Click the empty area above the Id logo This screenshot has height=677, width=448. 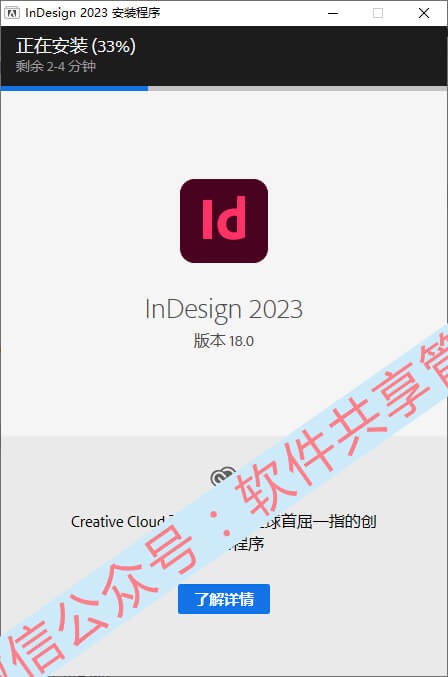click(224, 134)
